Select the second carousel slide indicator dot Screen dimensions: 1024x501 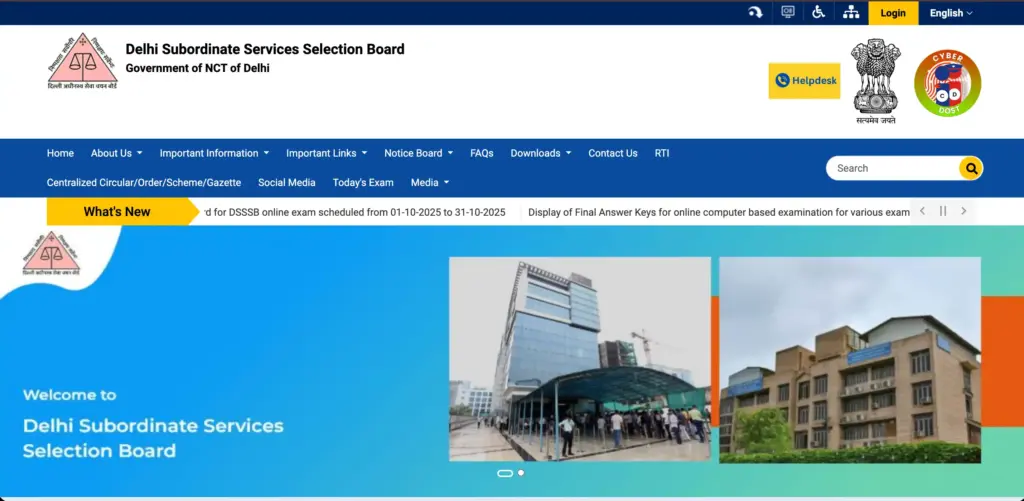point(521,473)
